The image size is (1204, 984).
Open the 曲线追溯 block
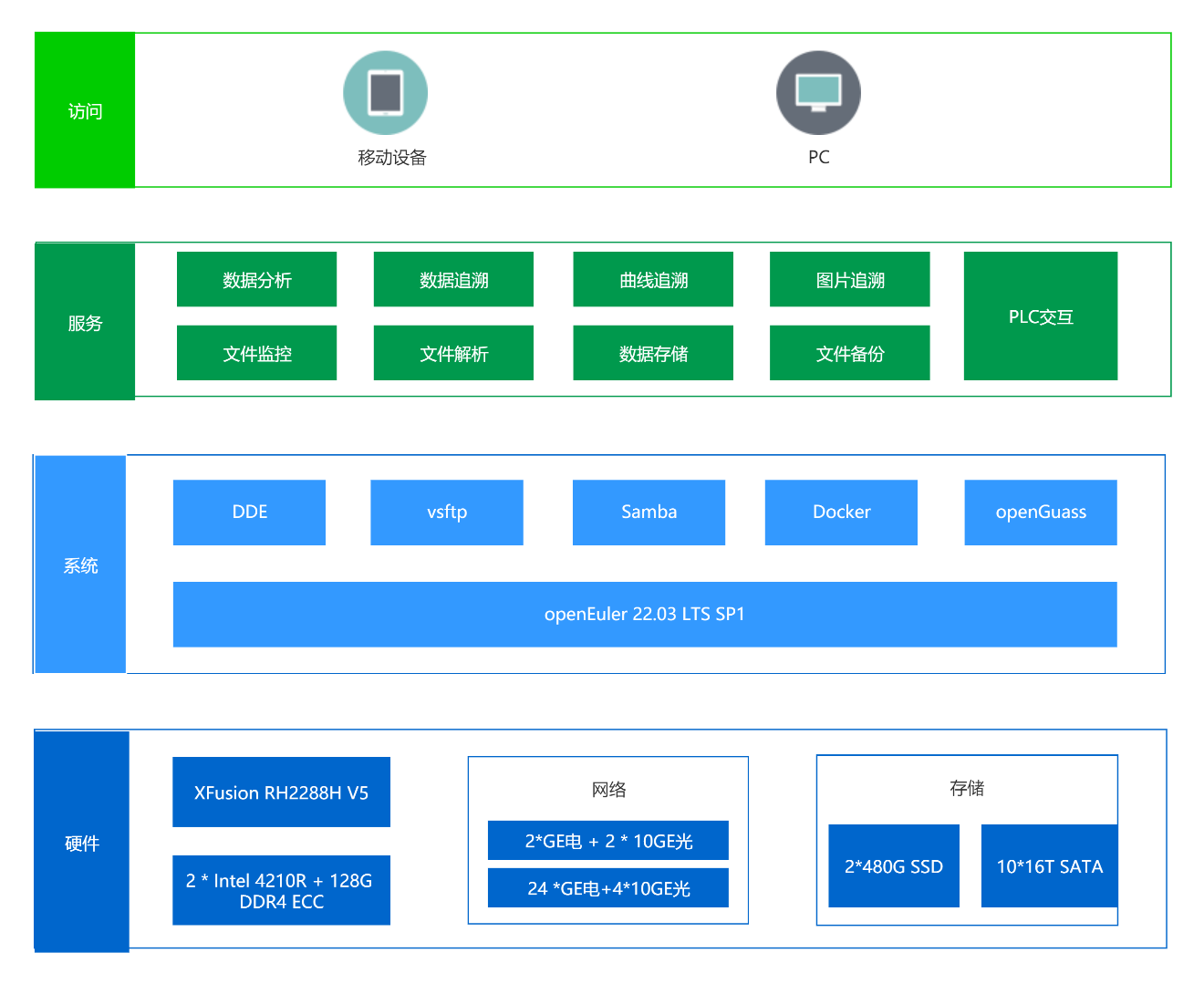(x=653, y=279)
